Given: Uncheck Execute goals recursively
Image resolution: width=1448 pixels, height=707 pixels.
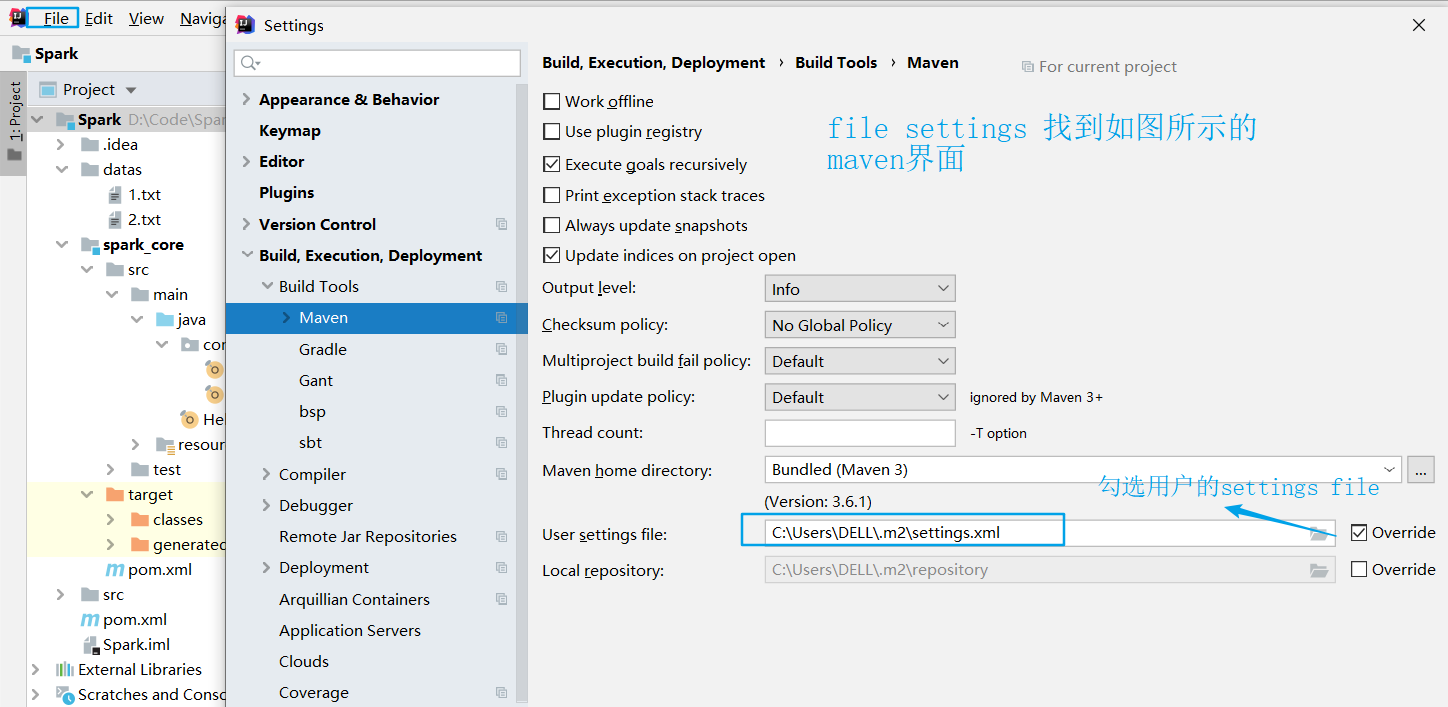Looking at the screenshot, I should tap(551, 164).
